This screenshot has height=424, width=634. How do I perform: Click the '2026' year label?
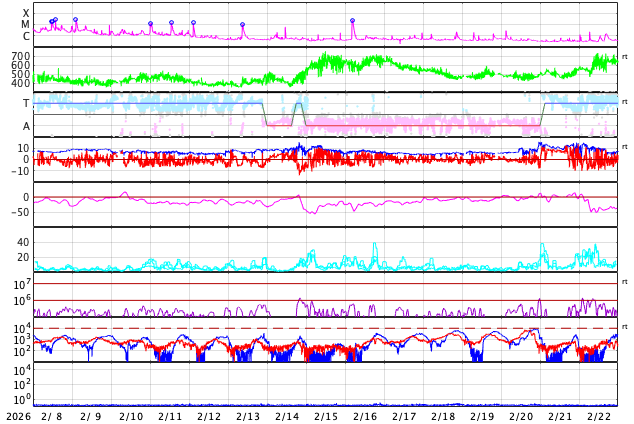19,417
